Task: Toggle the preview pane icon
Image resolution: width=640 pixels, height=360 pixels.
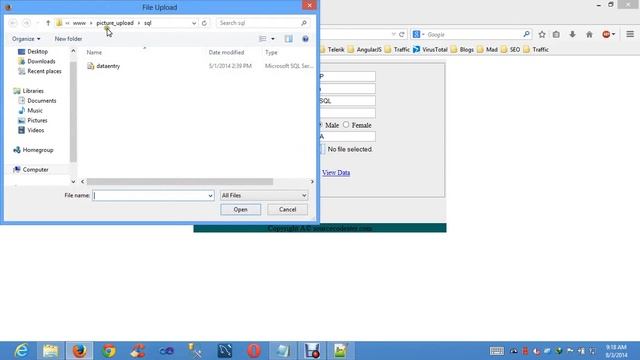Action: 289,39
